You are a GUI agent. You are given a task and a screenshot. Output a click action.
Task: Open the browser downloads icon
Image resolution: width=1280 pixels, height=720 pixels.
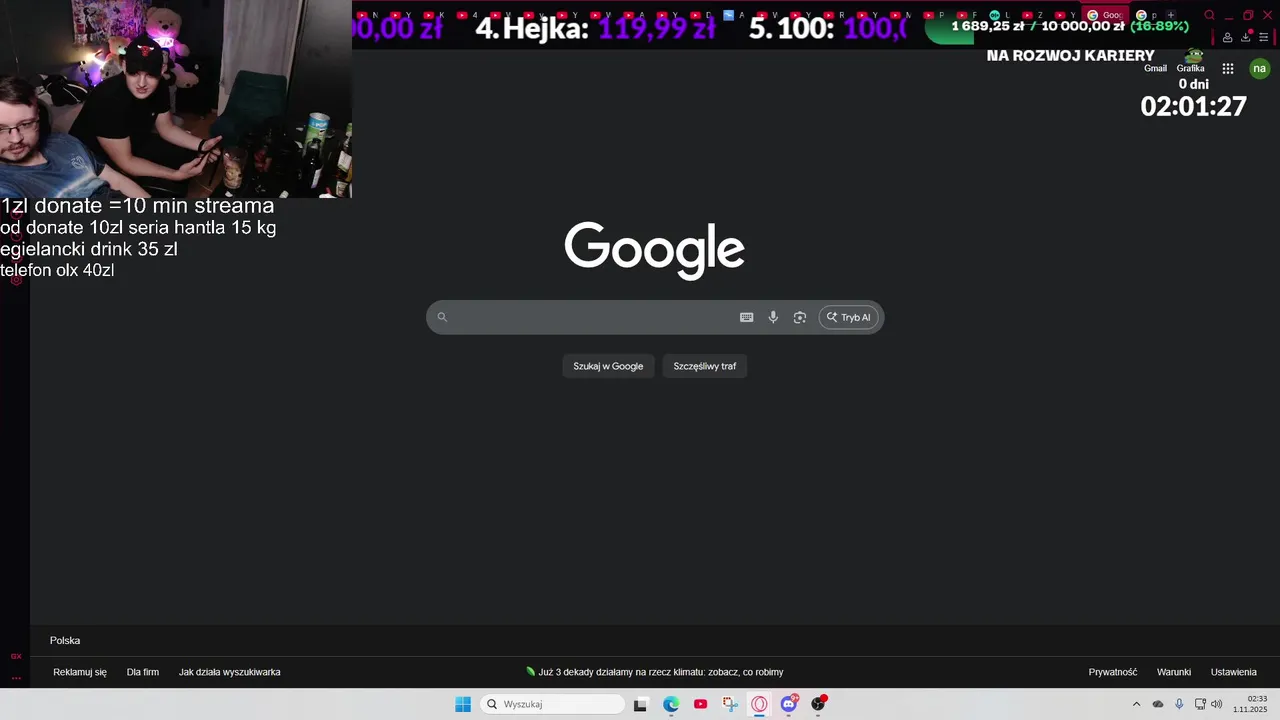(x=1246, y=38)
